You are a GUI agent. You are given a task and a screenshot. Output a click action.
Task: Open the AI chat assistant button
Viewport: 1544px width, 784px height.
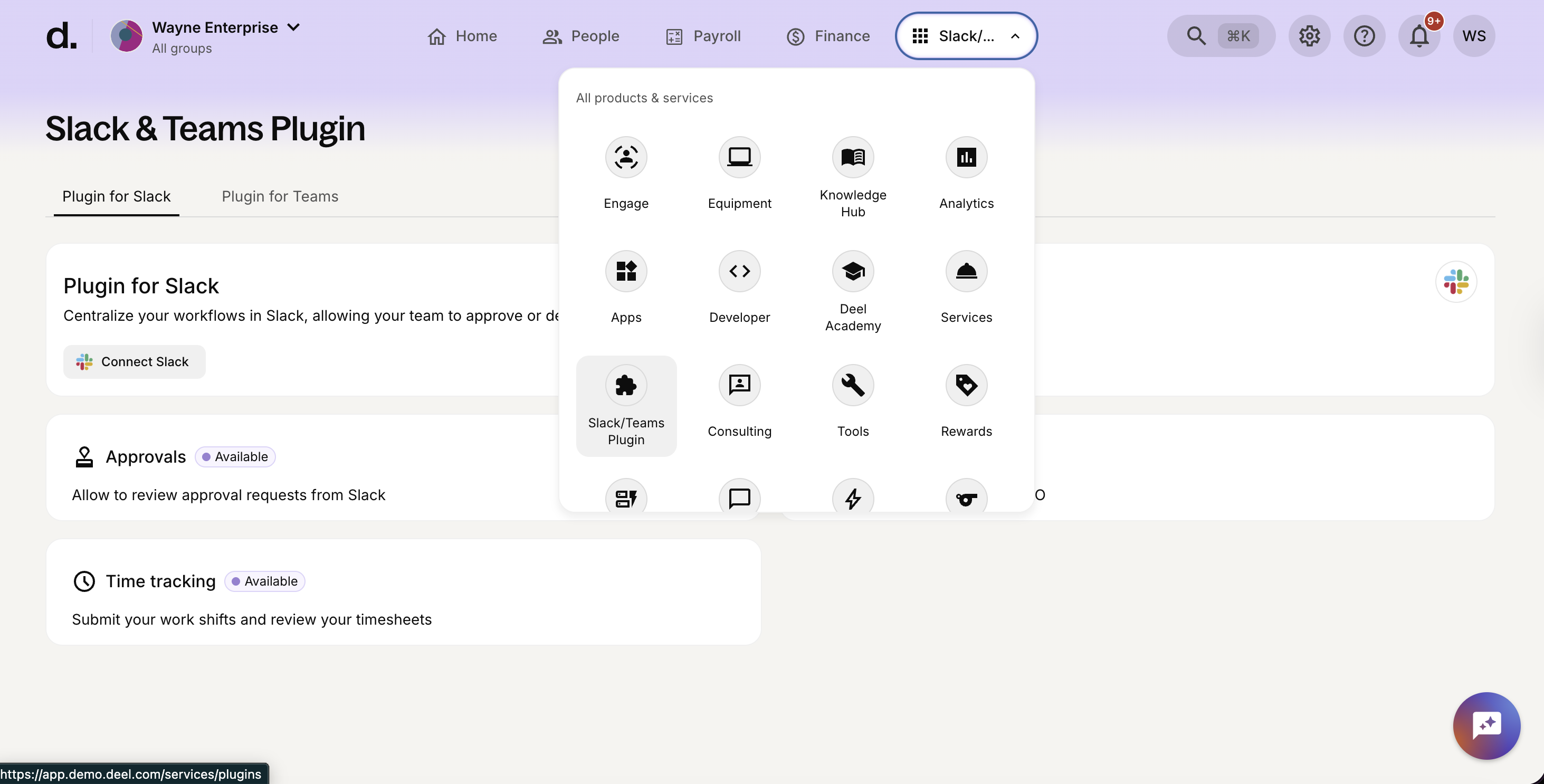coord(1486,725)
